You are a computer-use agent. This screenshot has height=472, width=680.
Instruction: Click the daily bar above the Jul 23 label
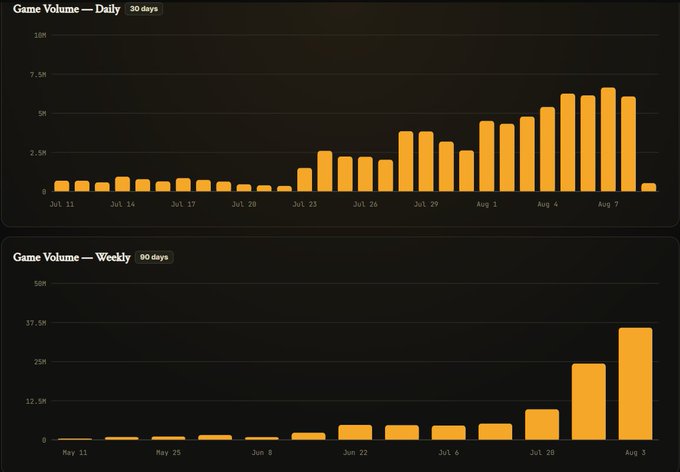[x=304, y=180]
